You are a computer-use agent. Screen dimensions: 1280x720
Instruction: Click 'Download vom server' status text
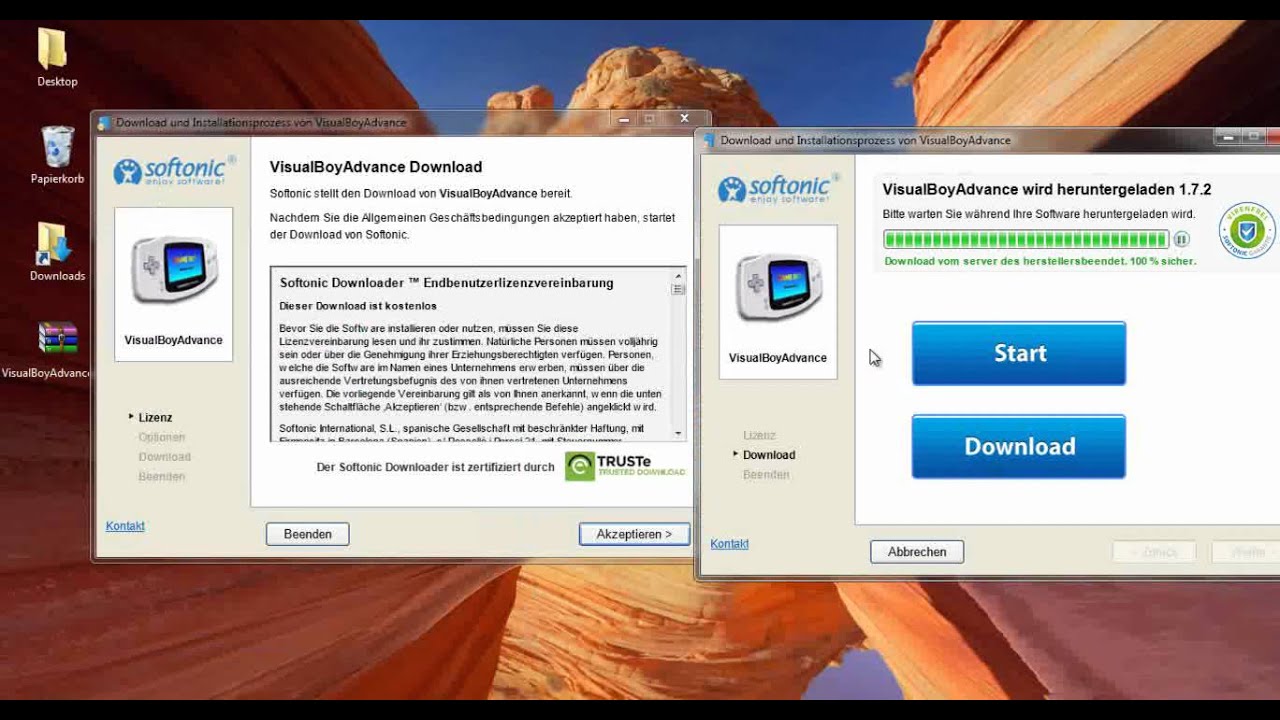1040,261
